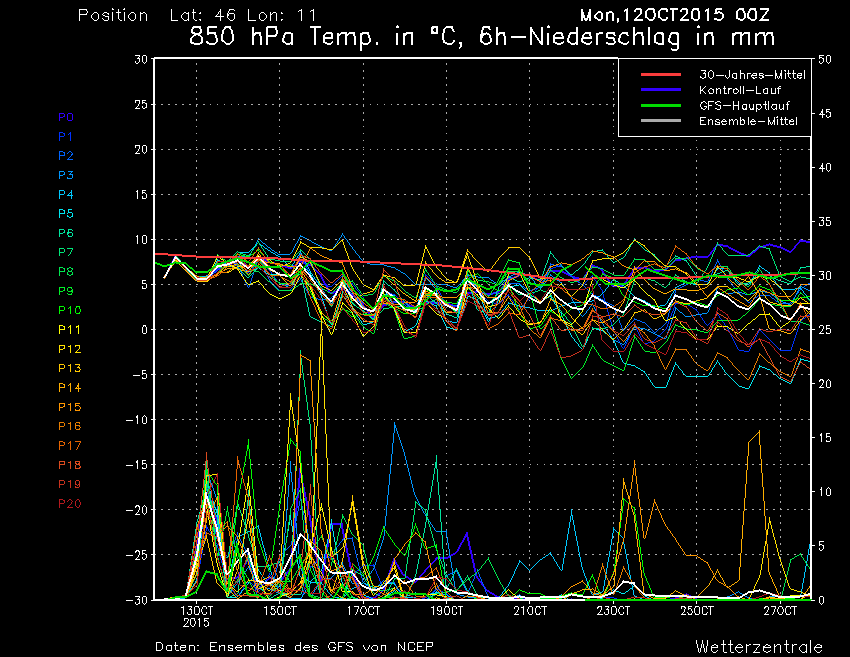Click ensemble member label P20
This screenshot has width=850, height=657.
(70, 503)
